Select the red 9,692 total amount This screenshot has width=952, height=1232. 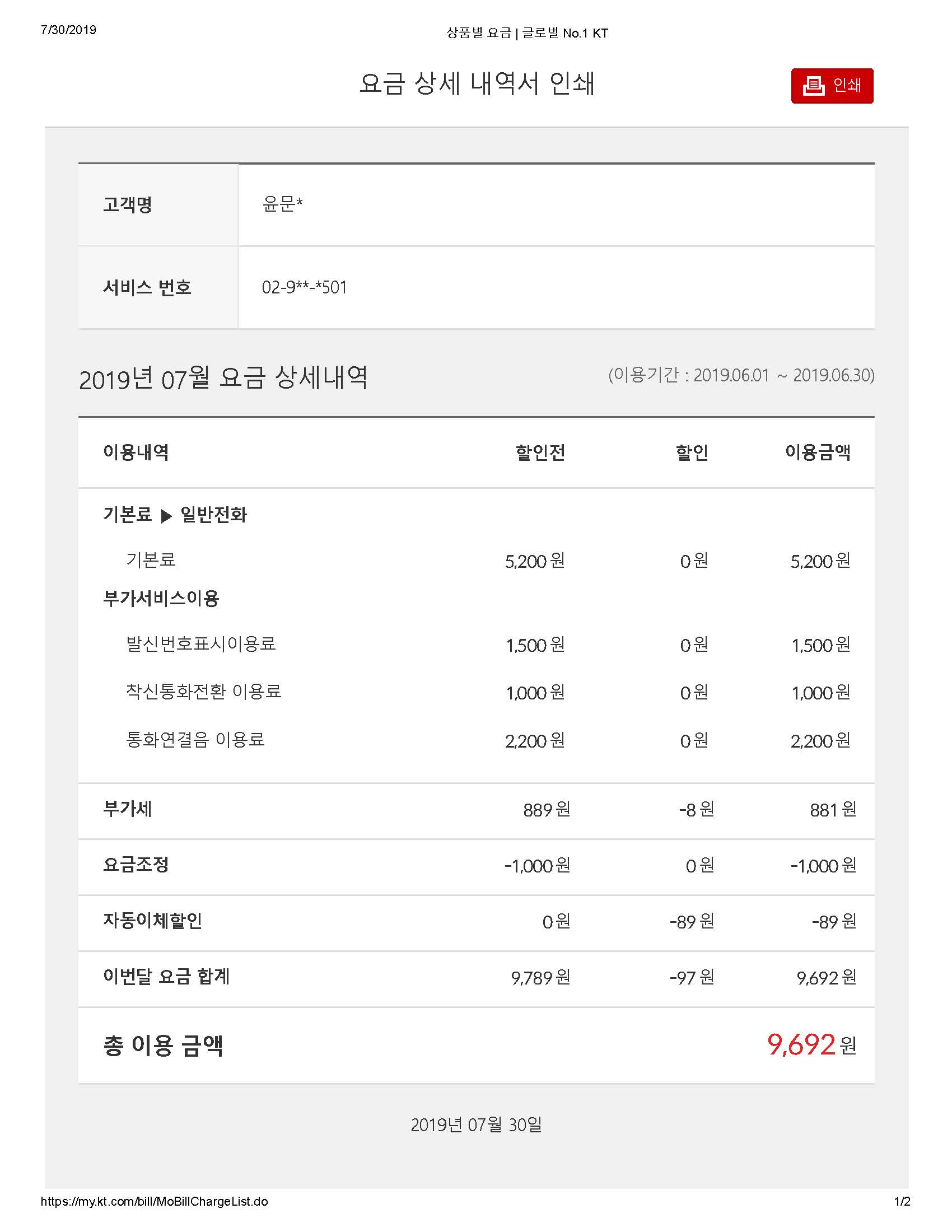[x=801, y=1045]
